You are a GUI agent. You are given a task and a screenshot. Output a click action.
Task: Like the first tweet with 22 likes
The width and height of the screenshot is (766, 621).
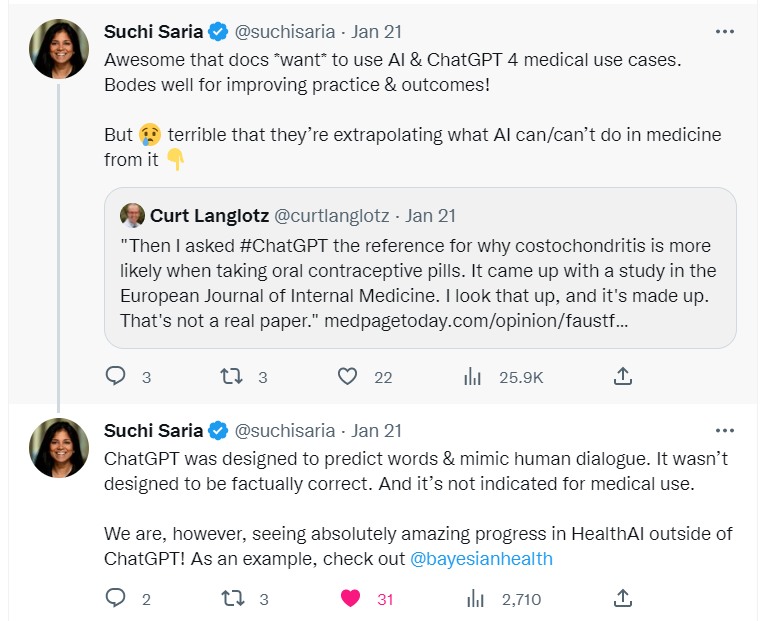pos(347,377)
